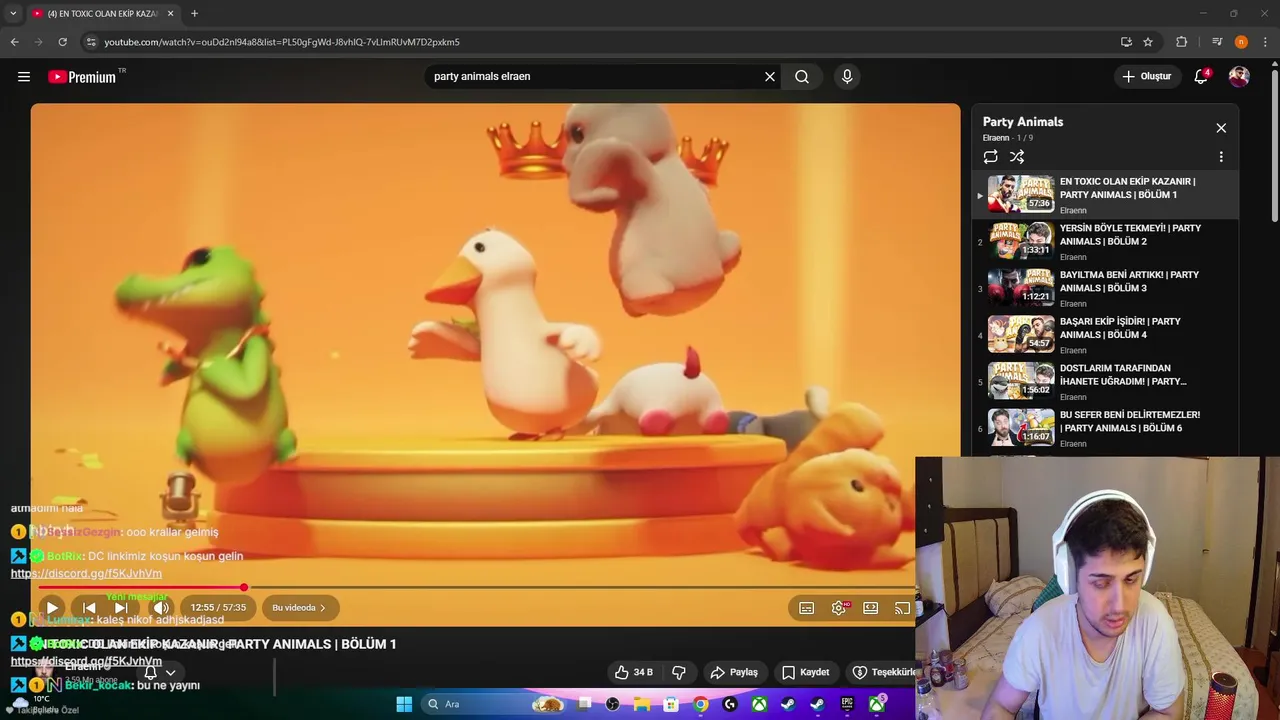Select 'DOSTLARIM TARAFINDAN İHANETE UĞRADIM!' video

[1106, 381]
